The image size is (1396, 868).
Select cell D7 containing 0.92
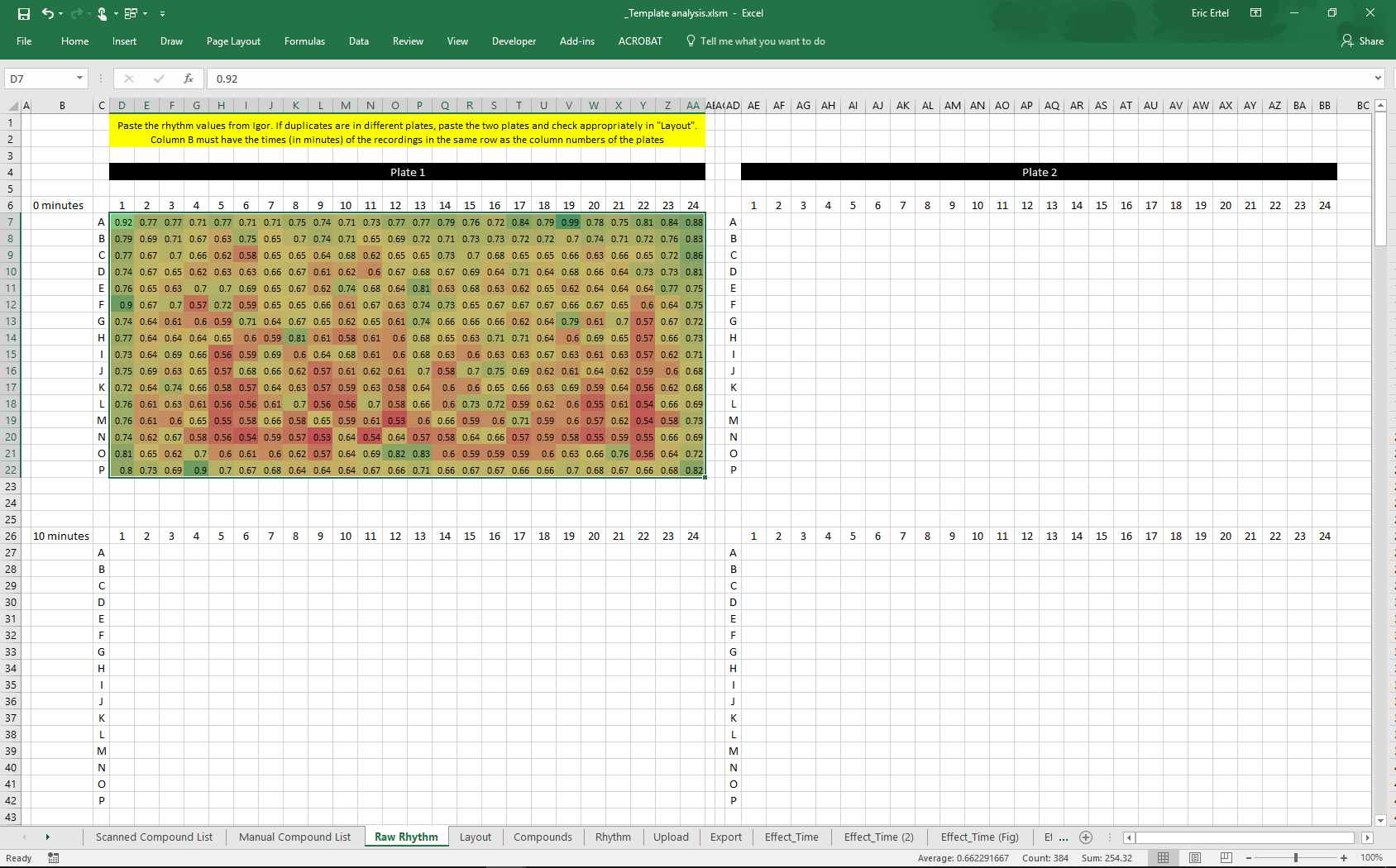point(122,222)
